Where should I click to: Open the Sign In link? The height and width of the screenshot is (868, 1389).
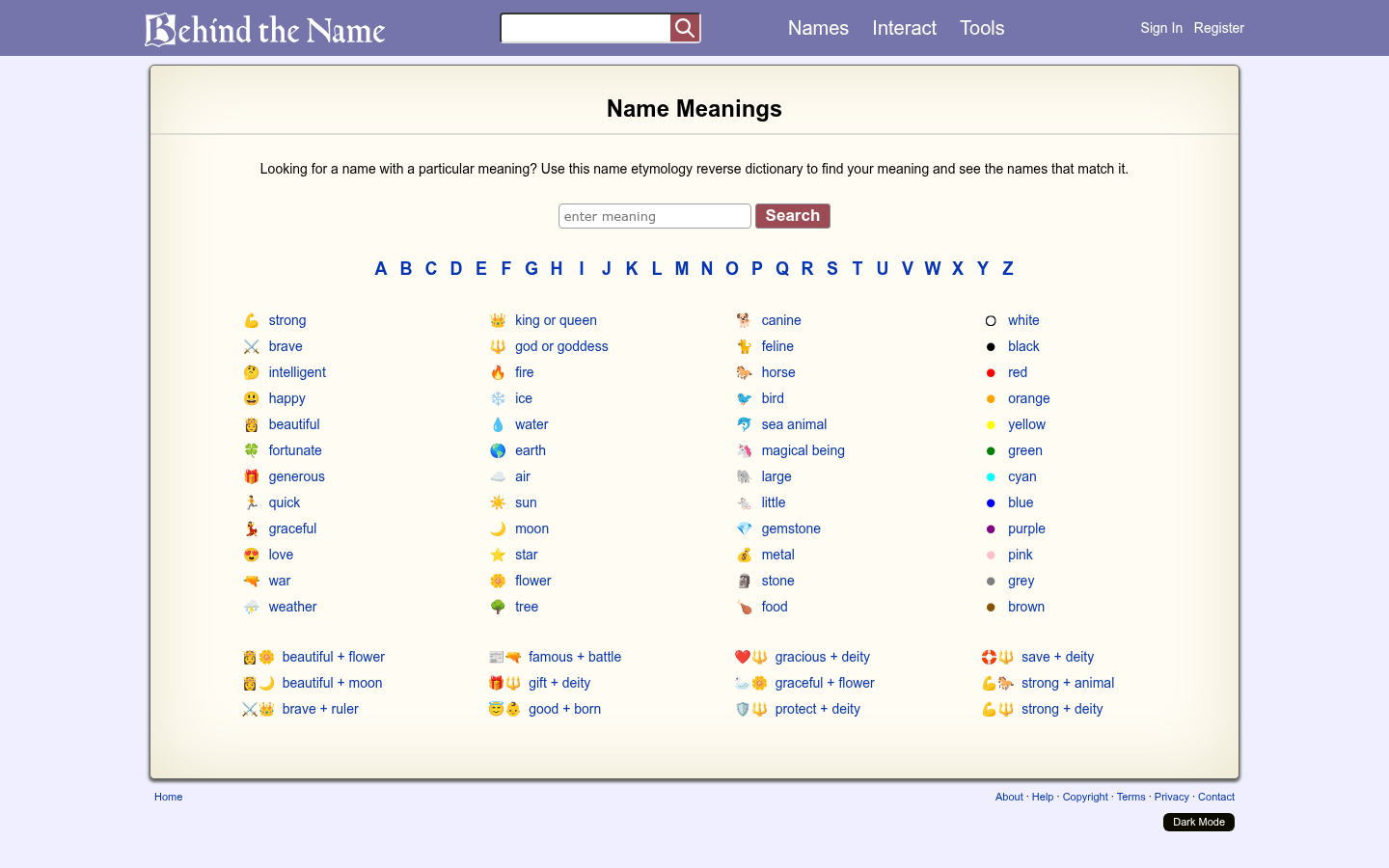(1161, 28)
